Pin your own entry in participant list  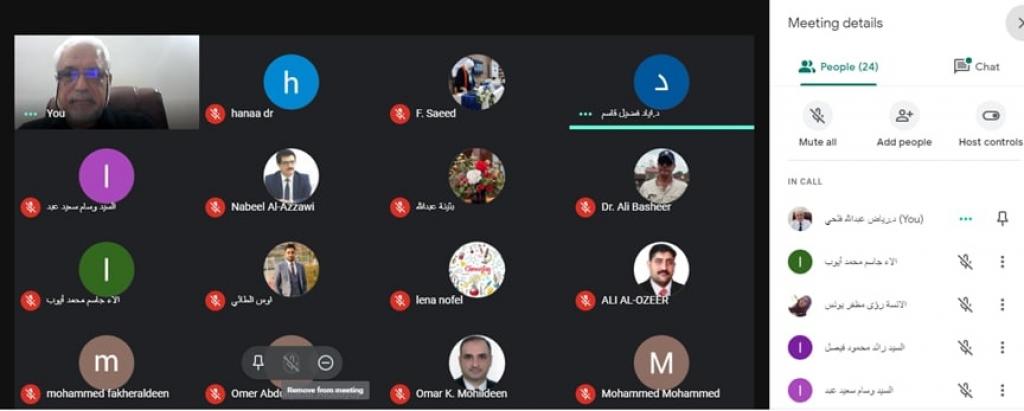point(1002,219)
